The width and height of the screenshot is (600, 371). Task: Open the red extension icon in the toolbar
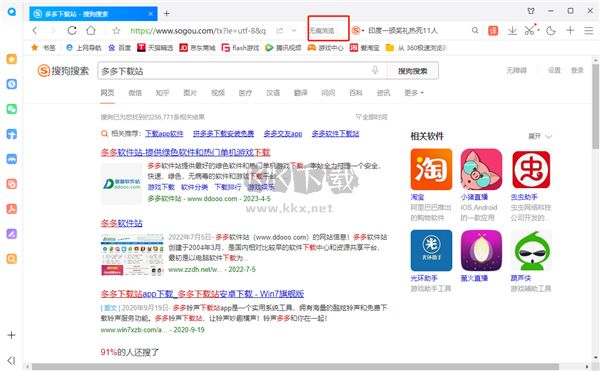coord(493,30)
